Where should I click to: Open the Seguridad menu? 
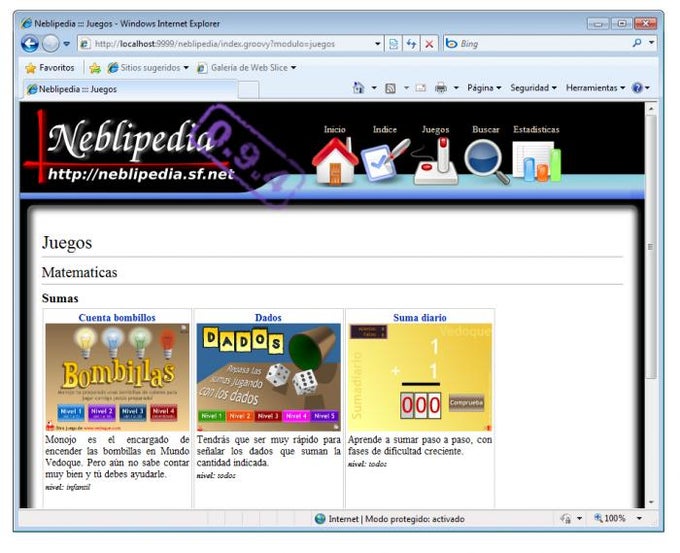click(533, 88)
